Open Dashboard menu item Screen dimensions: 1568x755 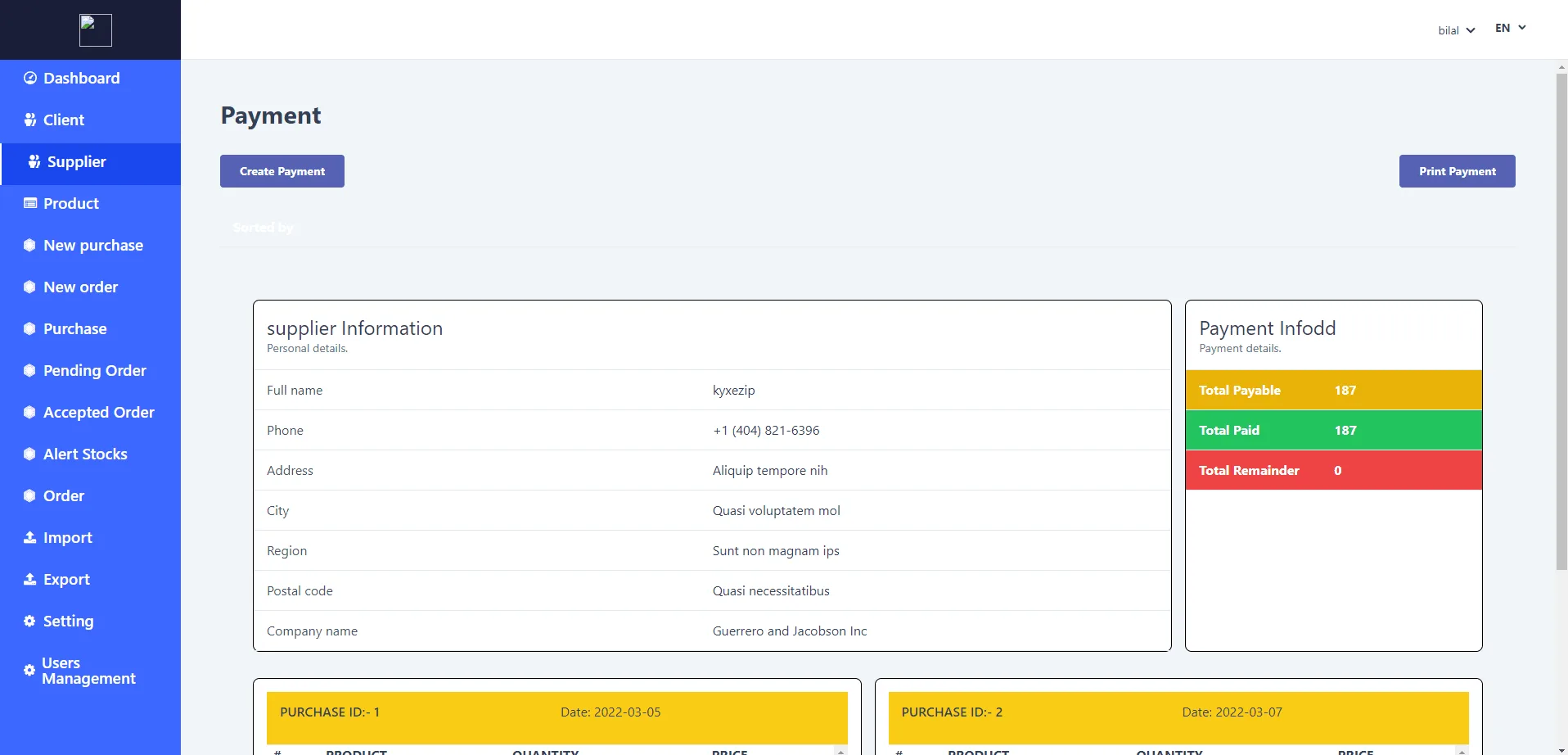click(x=90, y=79)
